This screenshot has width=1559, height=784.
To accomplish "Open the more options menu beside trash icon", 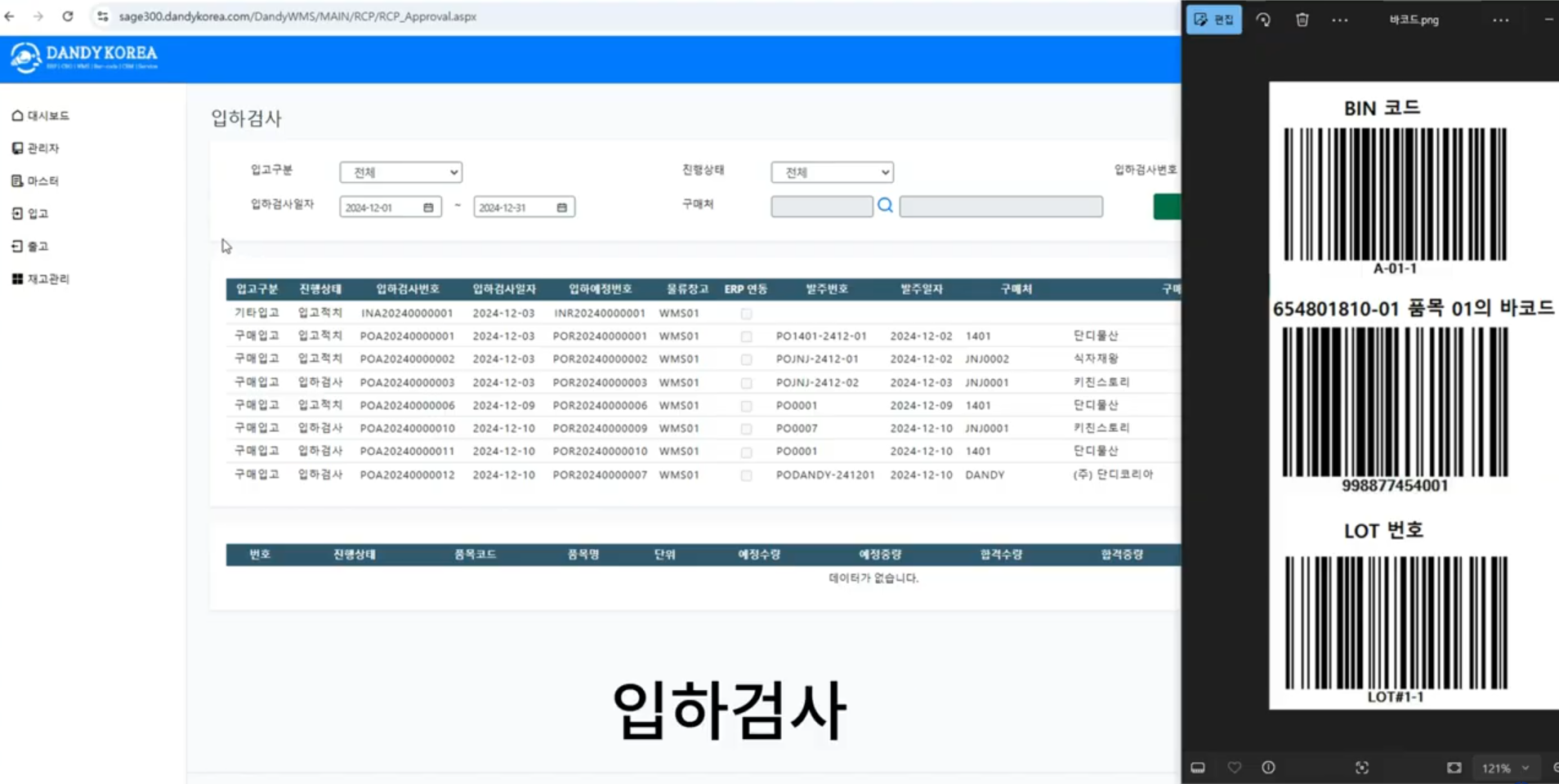I will pyautogui.click(x=1340, y=20).
